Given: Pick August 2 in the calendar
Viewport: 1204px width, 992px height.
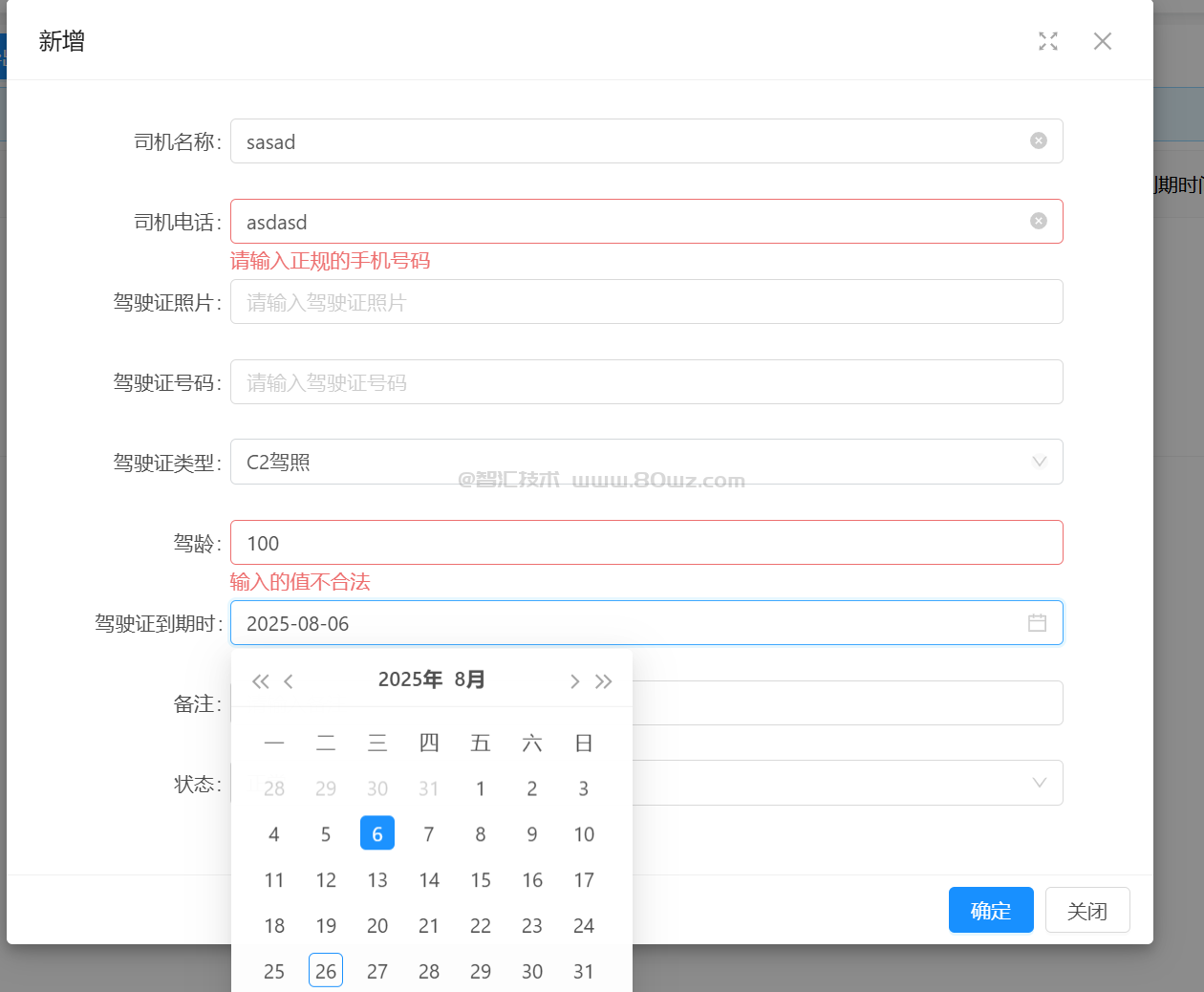Looking at the screenshot, I should click(532, 788).
